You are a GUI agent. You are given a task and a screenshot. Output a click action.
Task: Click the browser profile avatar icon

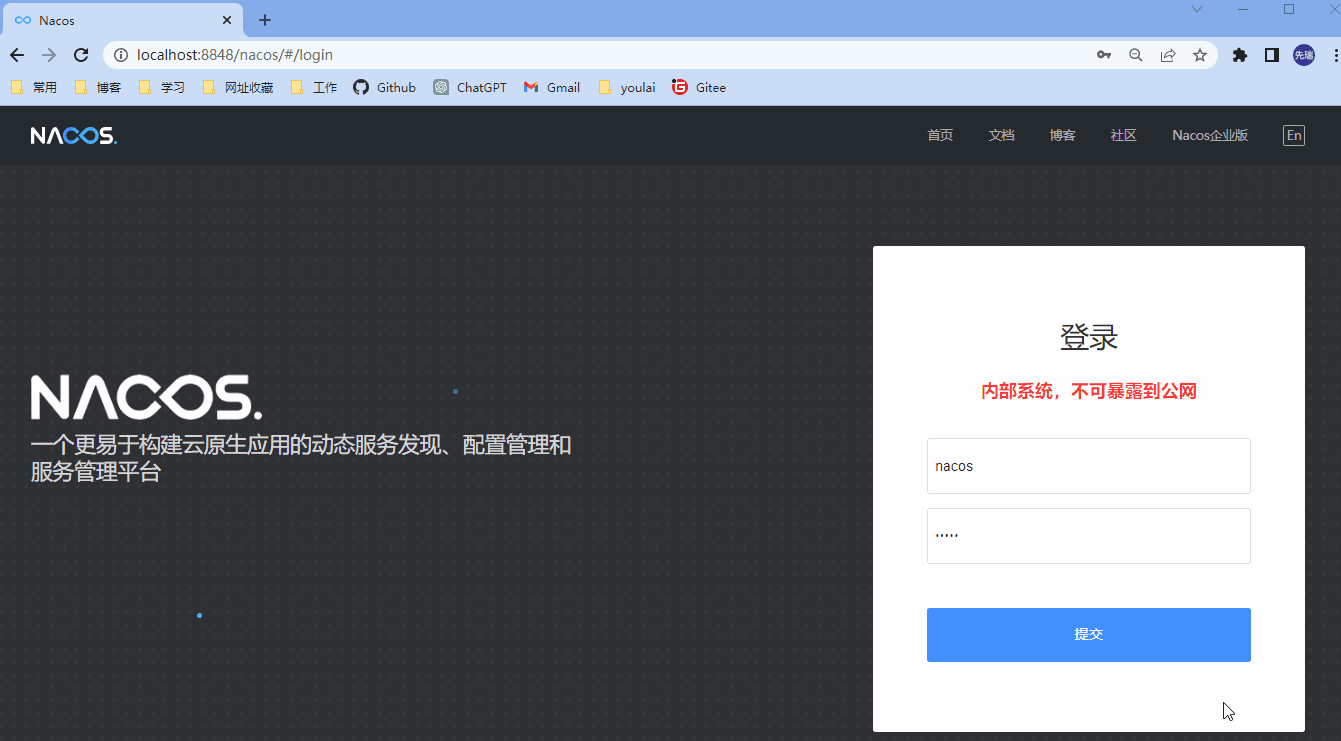coord(1303,55)
